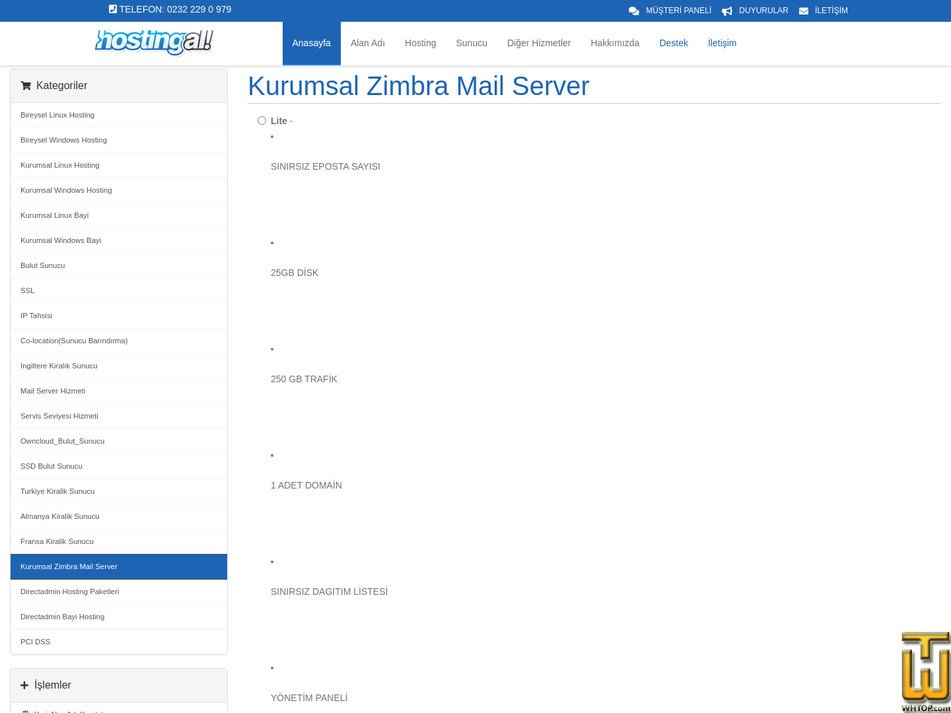Select IP Tahsisi category

pos(119,316)
